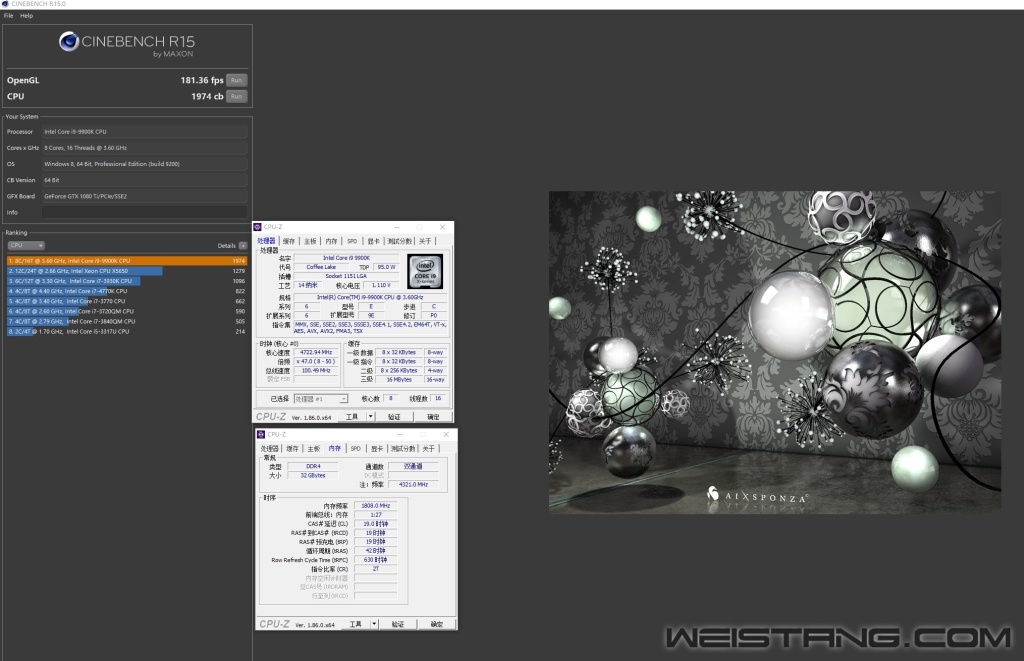Click the Intel Core i9 badge in CPU-Z
The height and width of the screenshot is (661, 1024).
pos(425,271)
